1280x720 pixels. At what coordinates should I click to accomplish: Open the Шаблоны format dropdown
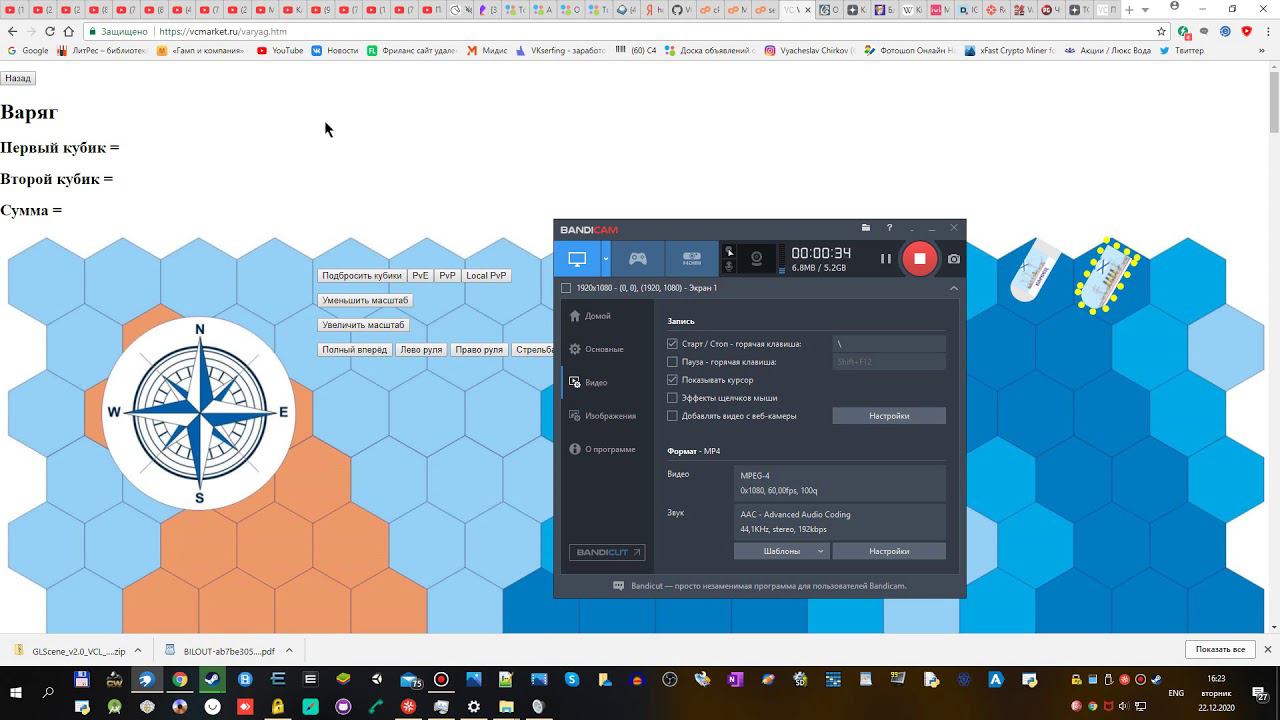pyautogui.click(x=782, y=551)
